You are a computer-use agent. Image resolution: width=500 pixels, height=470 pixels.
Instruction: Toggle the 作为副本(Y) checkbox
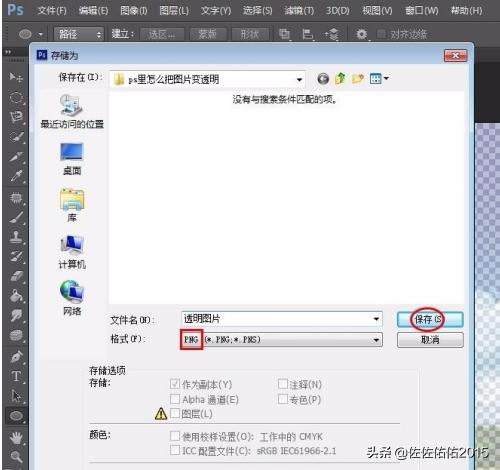pyautogui.click(x=175, y=384)
